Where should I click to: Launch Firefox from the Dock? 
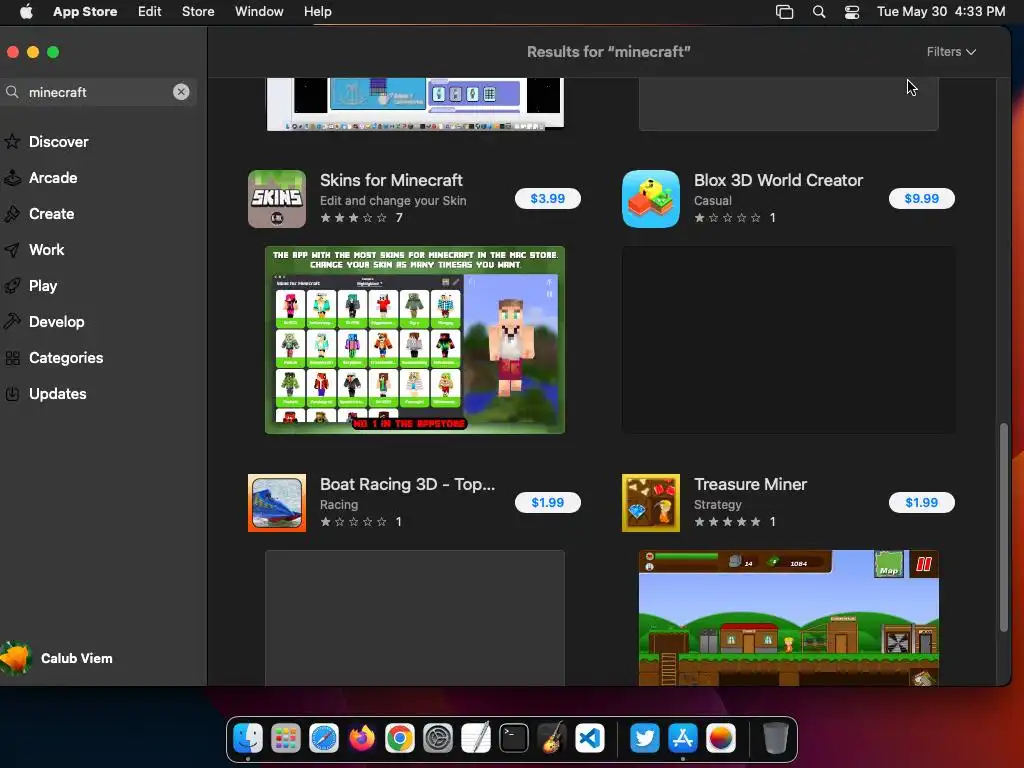[362, 739]
